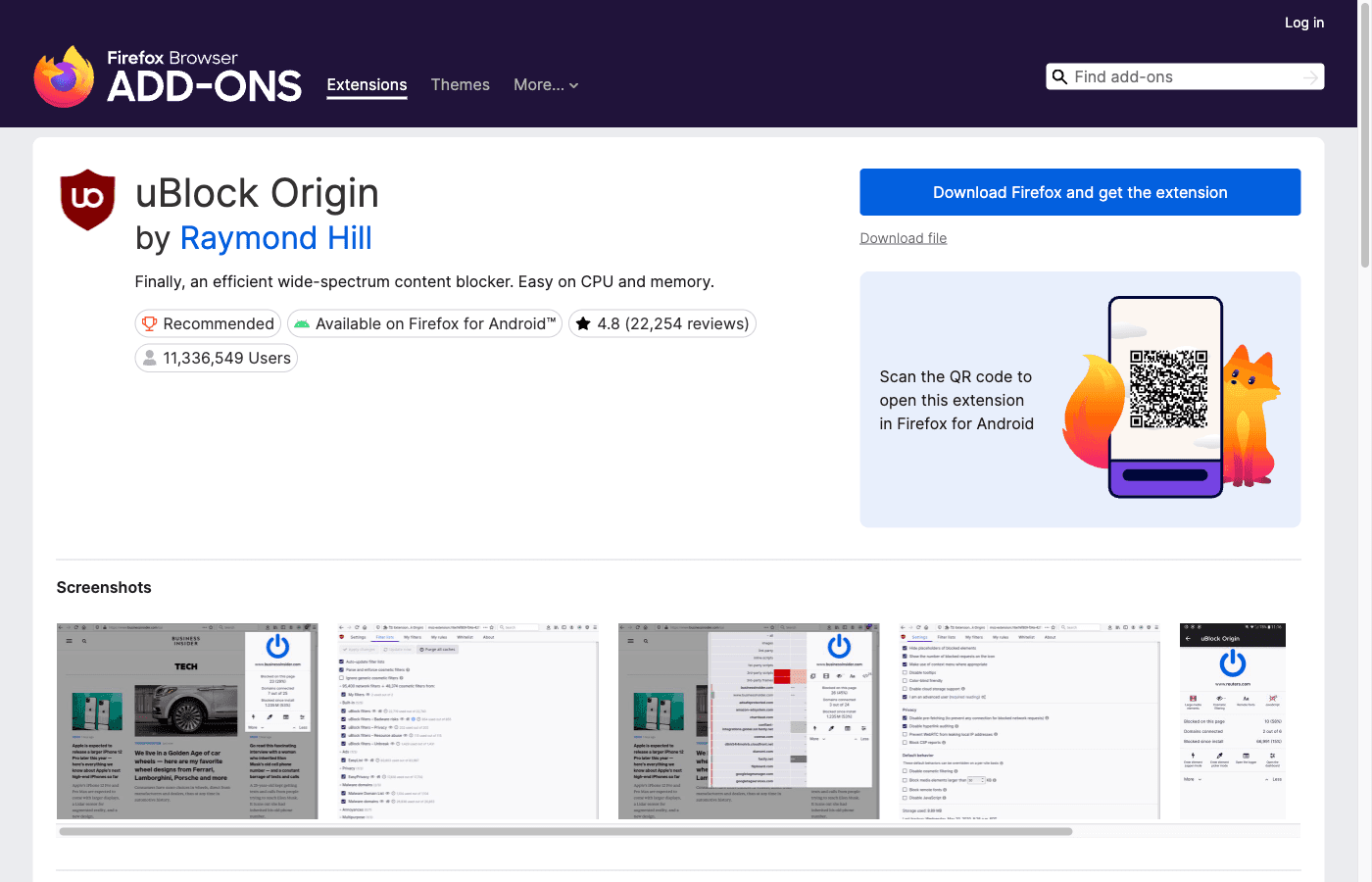This screenshot has height=882, width=1372.
Task: Click the Screenshots heading
Action: click(x=104, y=587)
